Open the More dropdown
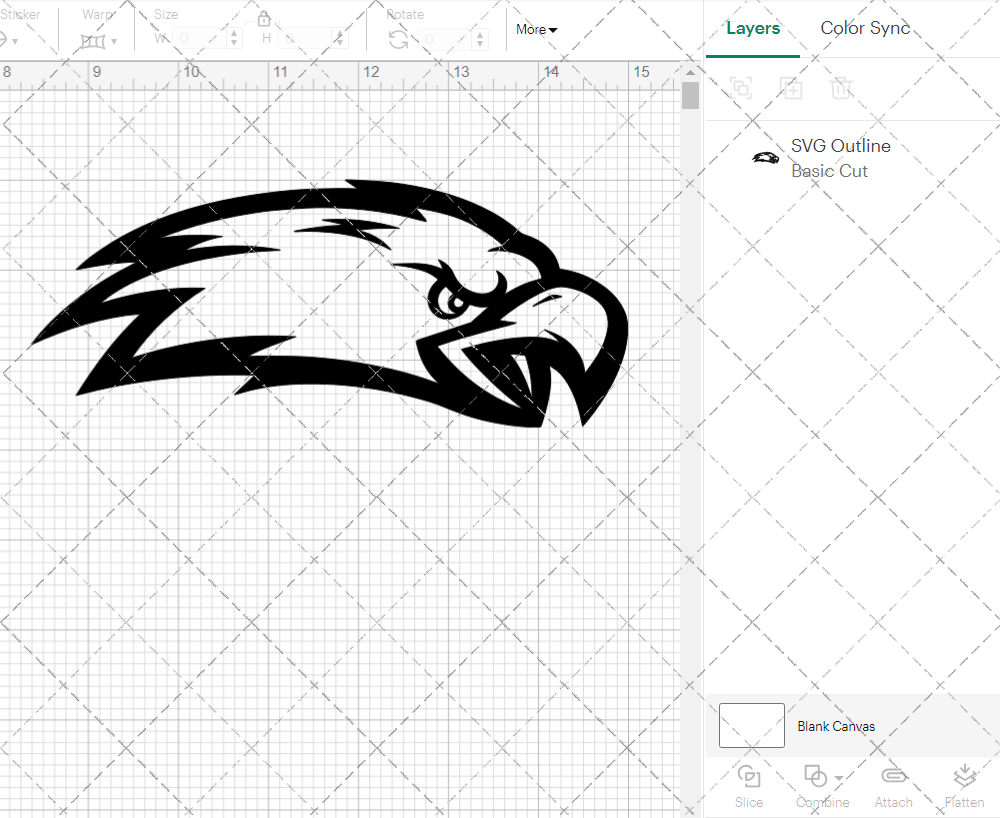Image resolution: width=1000 pixels, height=818 pixels. pos(536,30)
